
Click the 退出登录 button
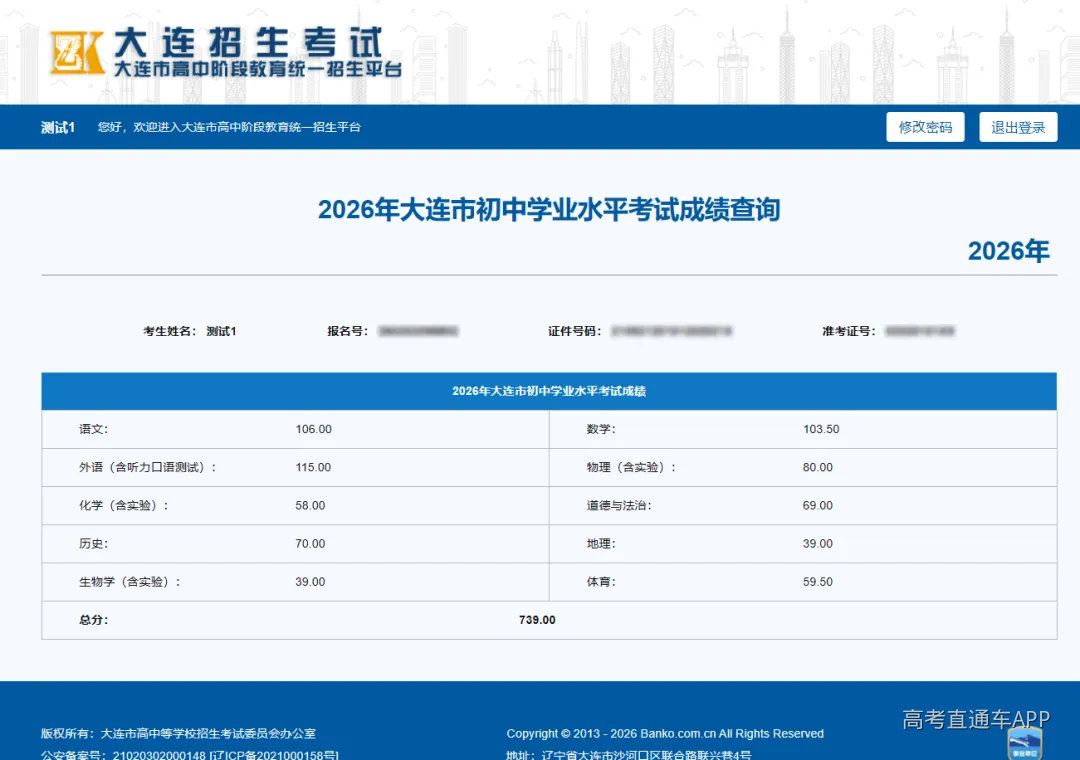click(x=1018, y=127)
